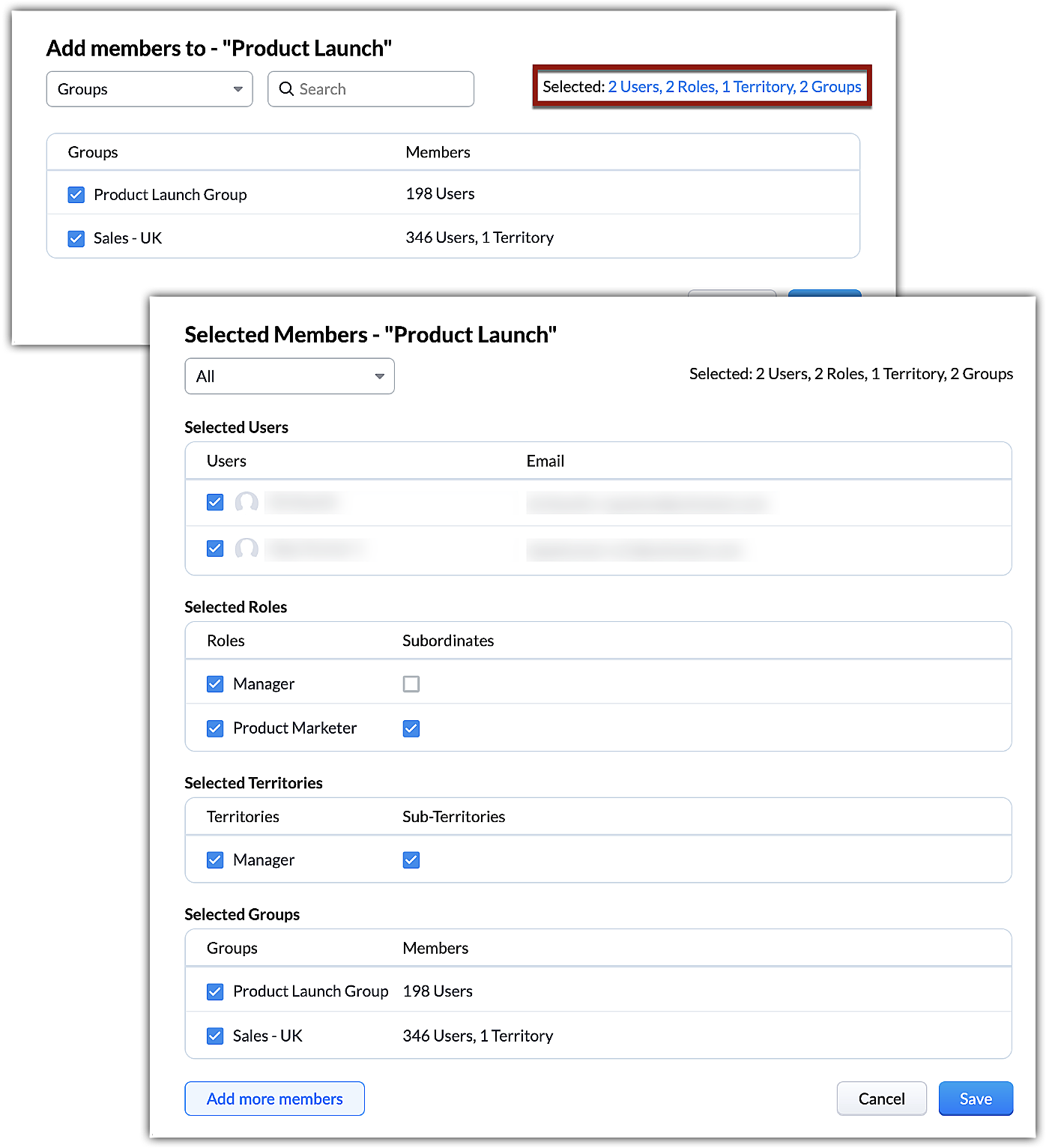Open the All filter dropdown in Selected Members

(289, 376)
